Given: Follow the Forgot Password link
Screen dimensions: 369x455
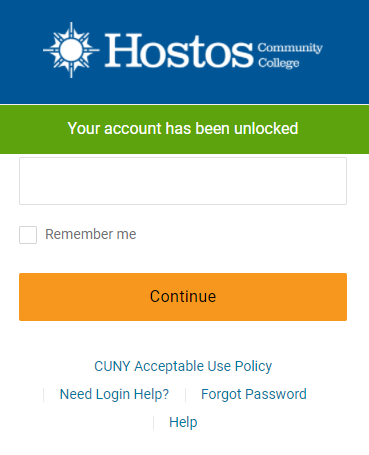Looking at the screenshot, I should (x=254, y=394).
